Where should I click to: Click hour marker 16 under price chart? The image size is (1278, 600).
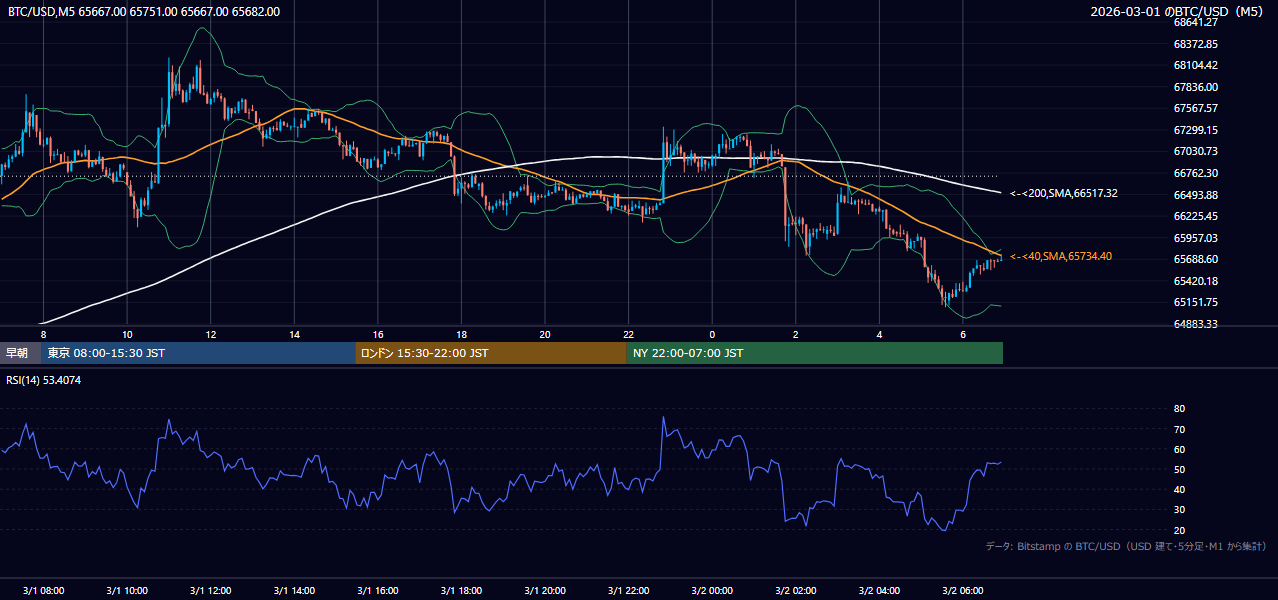(x=378, y=334)
